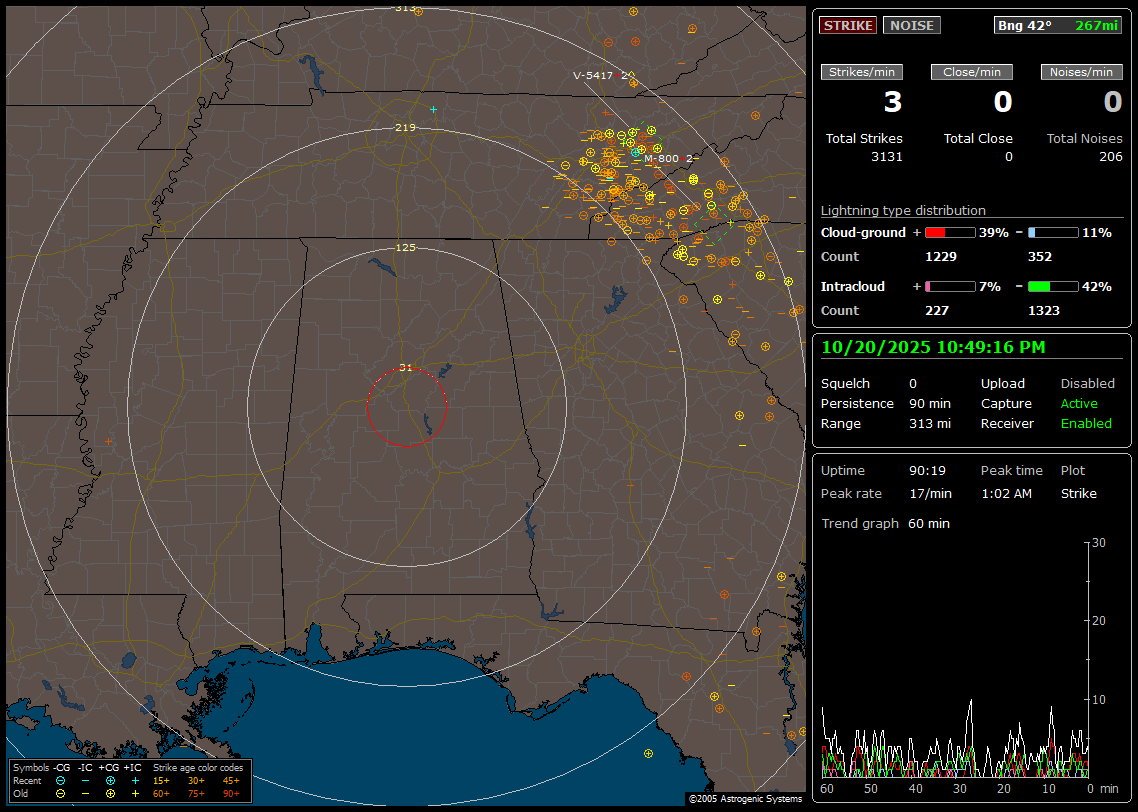
Task: Click the Strikes/min button
Action: 862,72
